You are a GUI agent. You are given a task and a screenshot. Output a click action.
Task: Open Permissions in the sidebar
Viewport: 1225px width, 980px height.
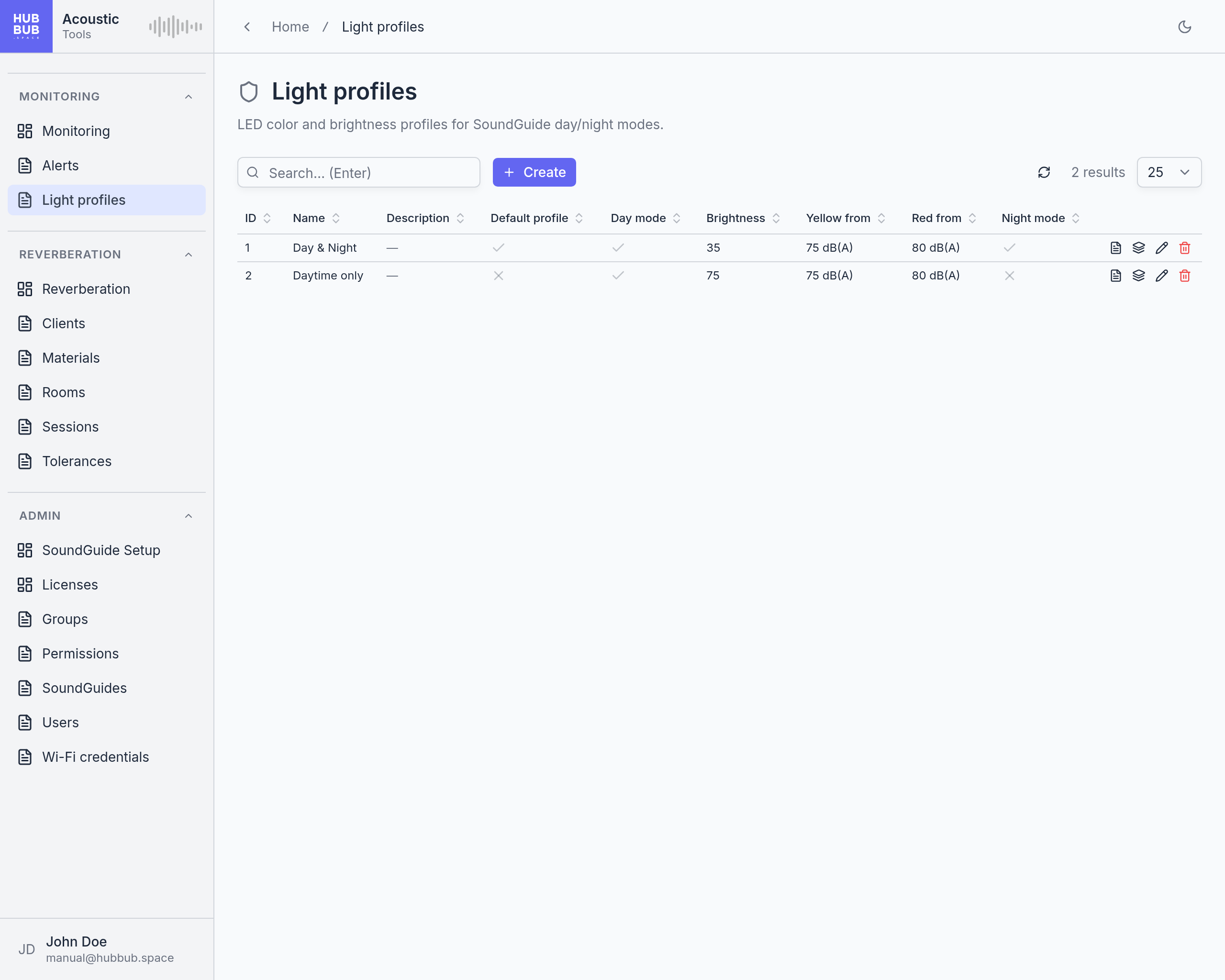pyautogui.click(x=107, y=653)
